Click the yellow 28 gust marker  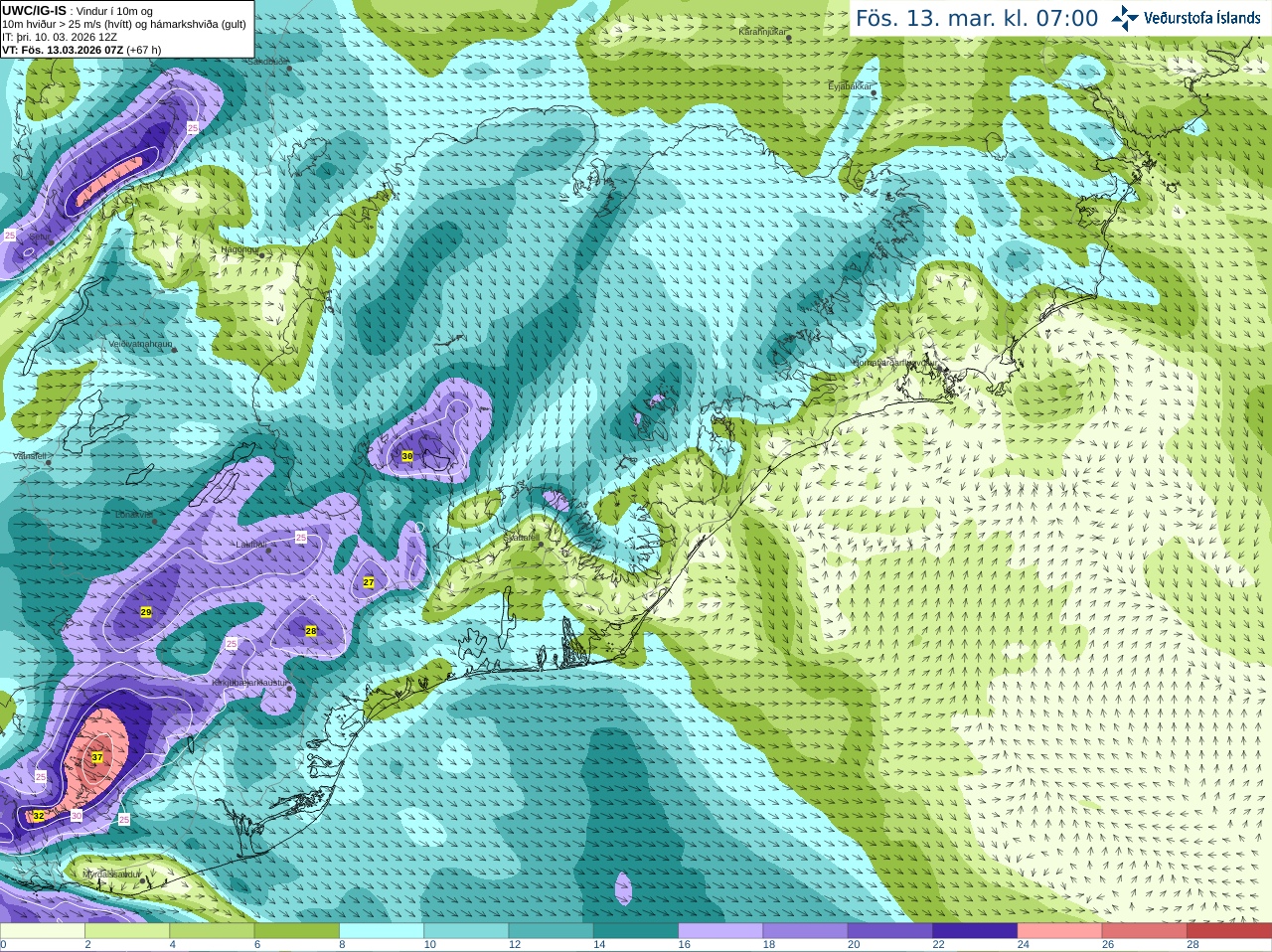tap(310, 631)
